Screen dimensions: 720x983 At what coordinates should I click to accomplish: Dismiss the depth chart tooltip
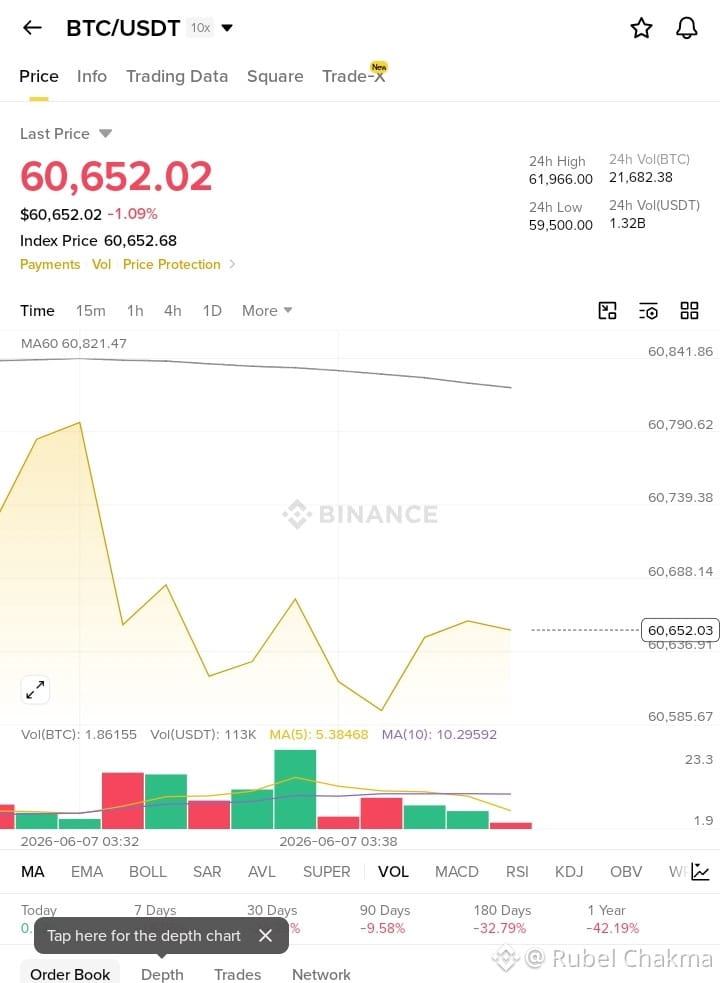265,935
